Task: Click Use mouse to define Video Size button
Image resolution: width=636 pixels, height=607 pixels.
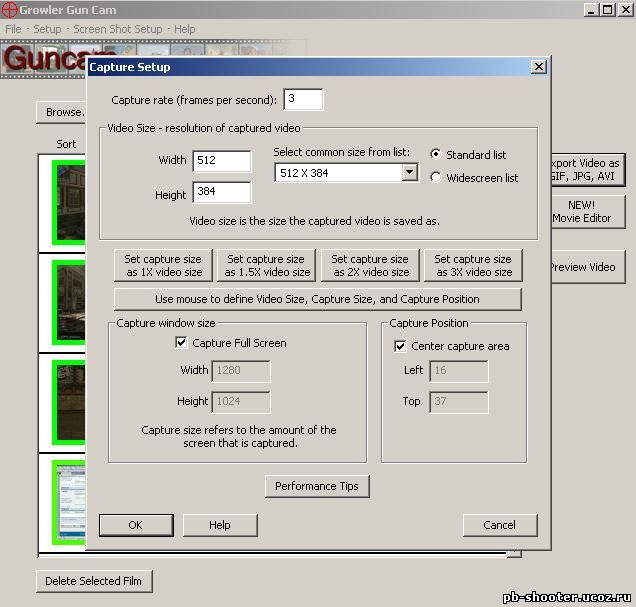Action: (x=318, y=299)
